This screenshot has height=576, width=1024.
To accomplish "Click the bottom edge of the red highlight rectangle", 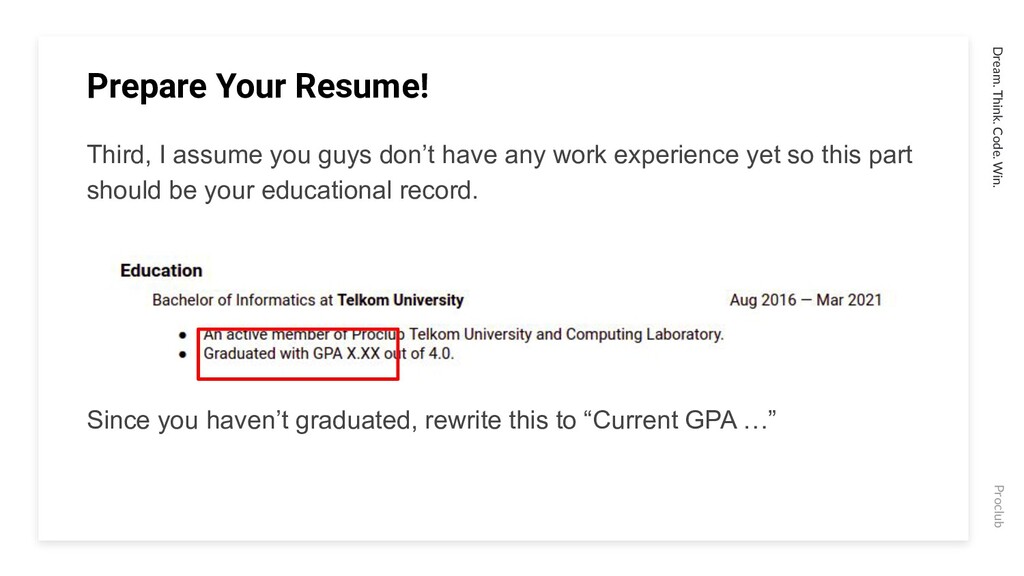I will (x=298, y=378).
